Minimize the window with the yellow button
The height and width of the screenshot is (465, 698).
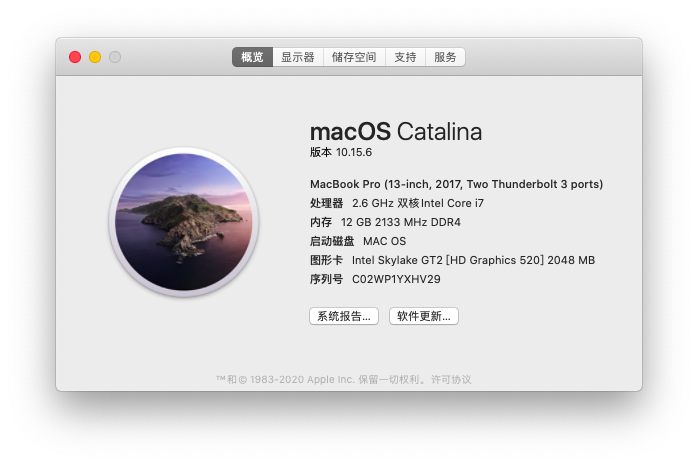pos(95,57)
